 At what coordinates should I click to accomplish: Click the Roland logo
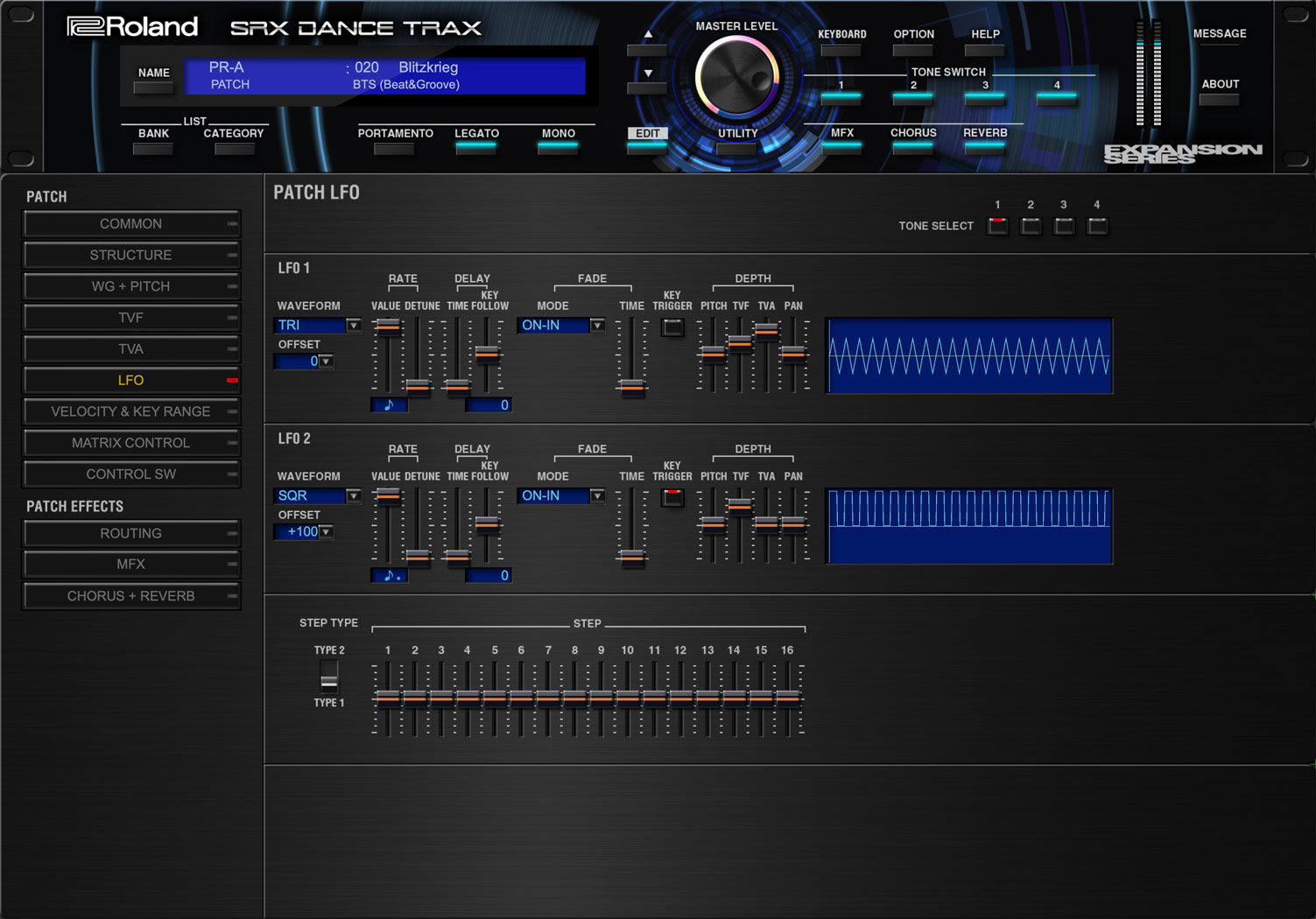[133, 27]
